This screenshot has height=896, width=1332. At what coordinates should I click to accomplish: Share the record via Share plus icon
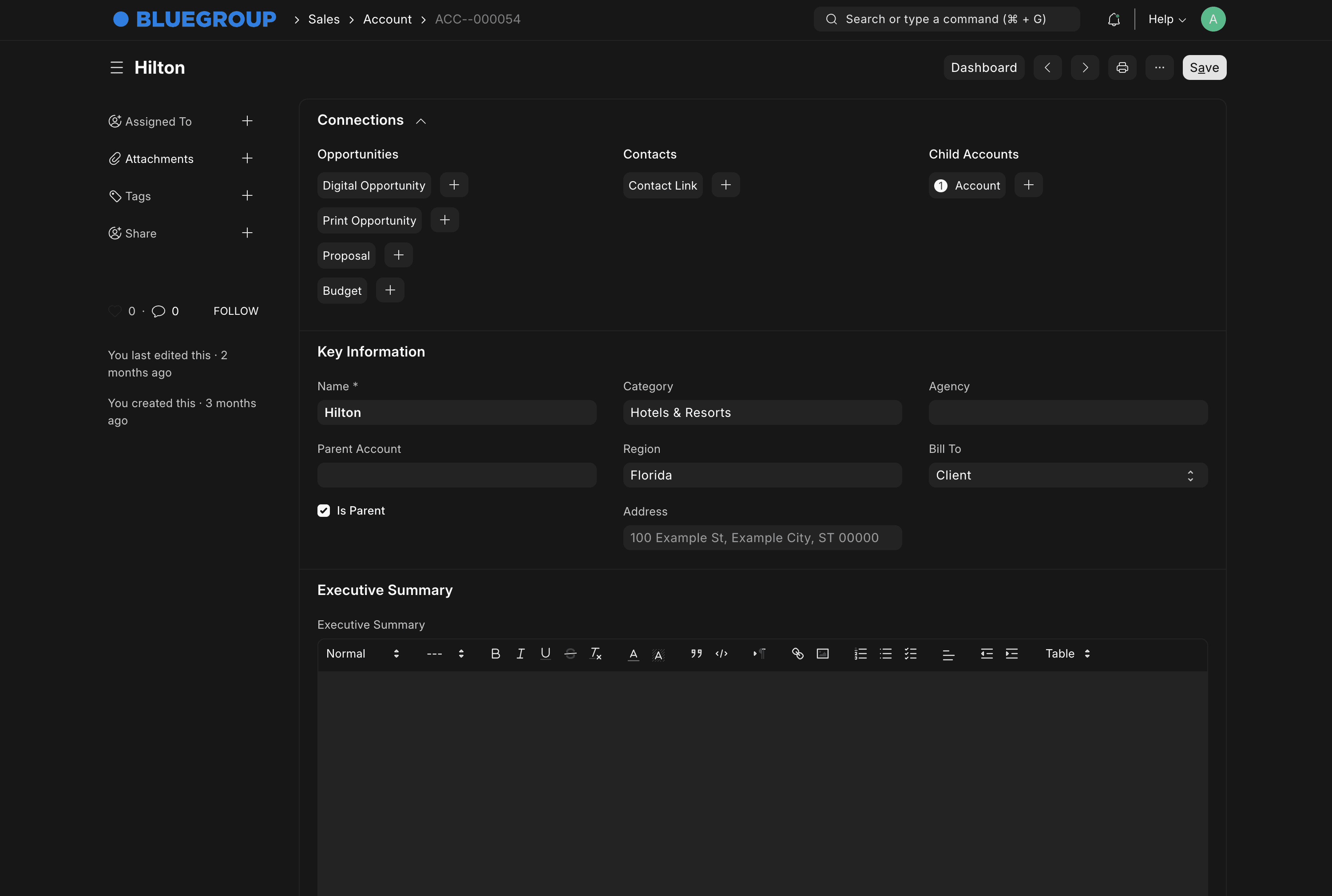coord(247,233)
